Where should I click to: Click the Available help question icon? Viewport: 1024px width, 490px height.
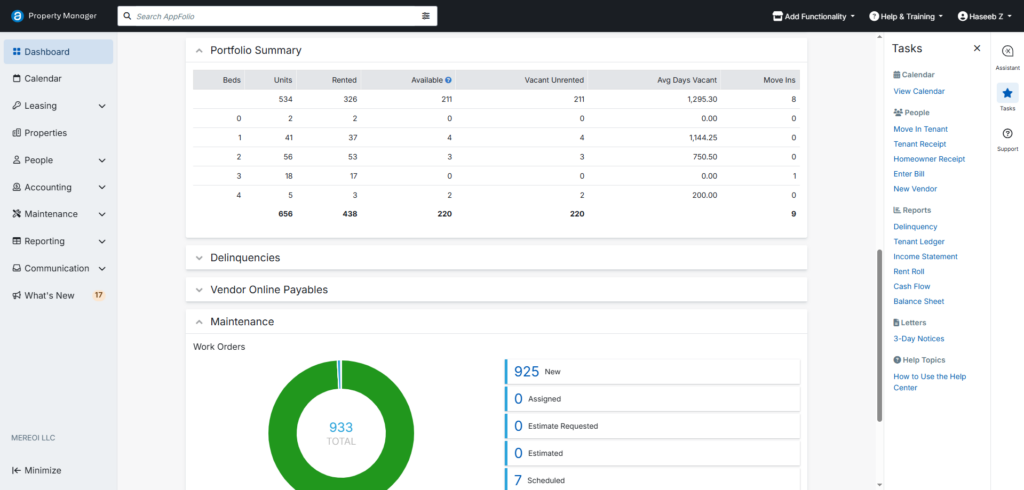(449, 80)
